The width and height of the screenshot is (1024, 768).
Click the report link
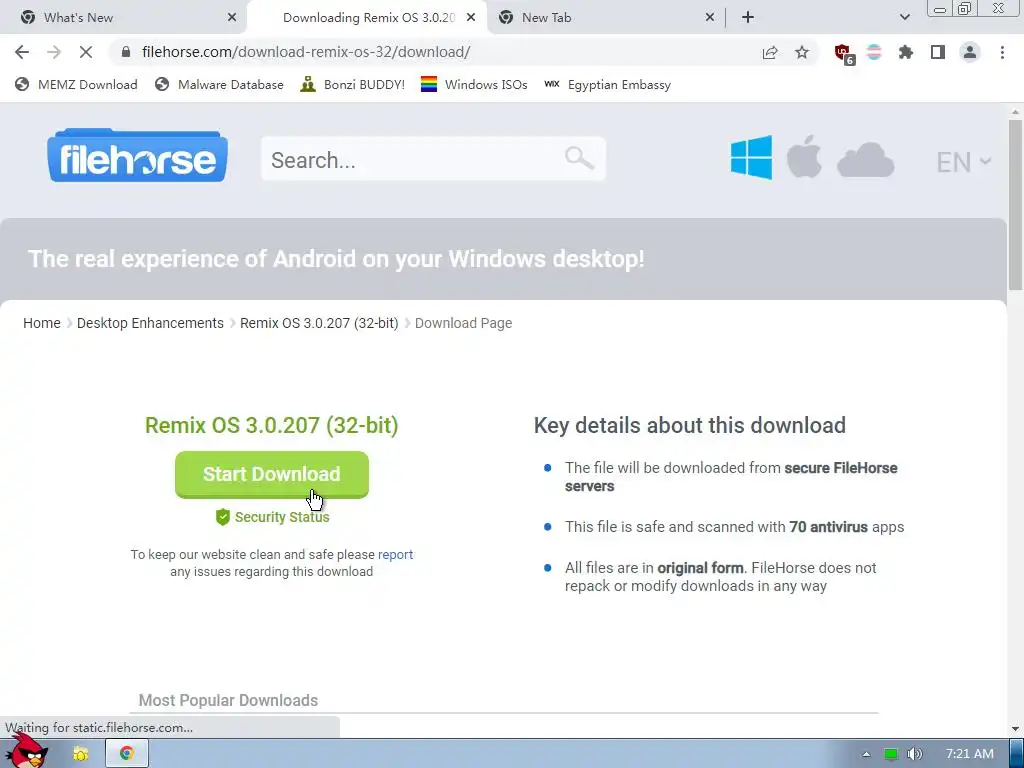395,554
